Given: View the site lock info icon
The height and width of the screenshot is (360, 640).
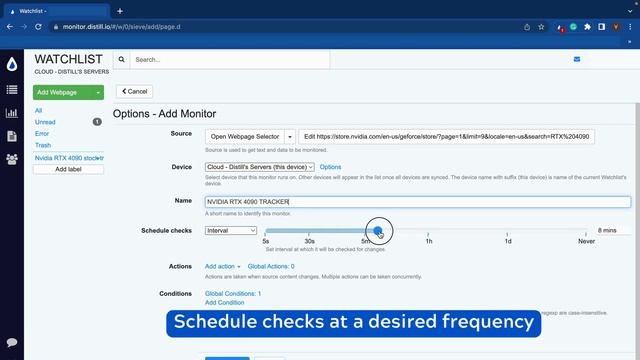Looking at the screenshot, I should pyautogui.click(x=56, y=27).
